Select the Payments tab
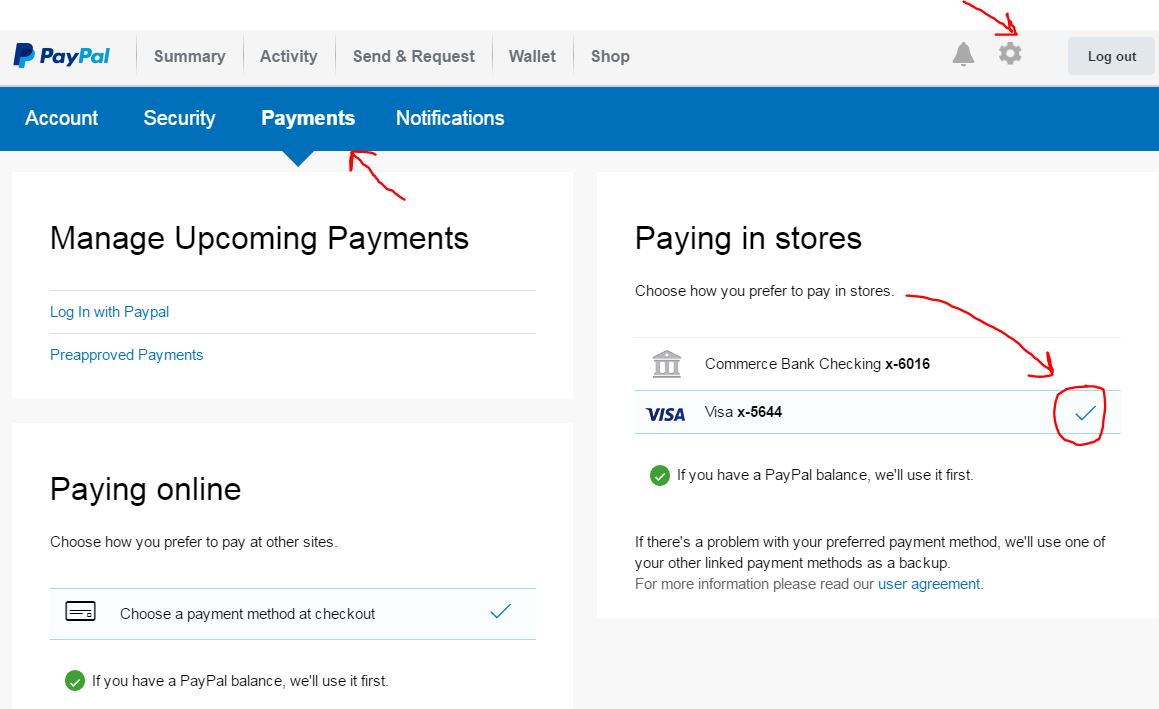 point(308,118)
